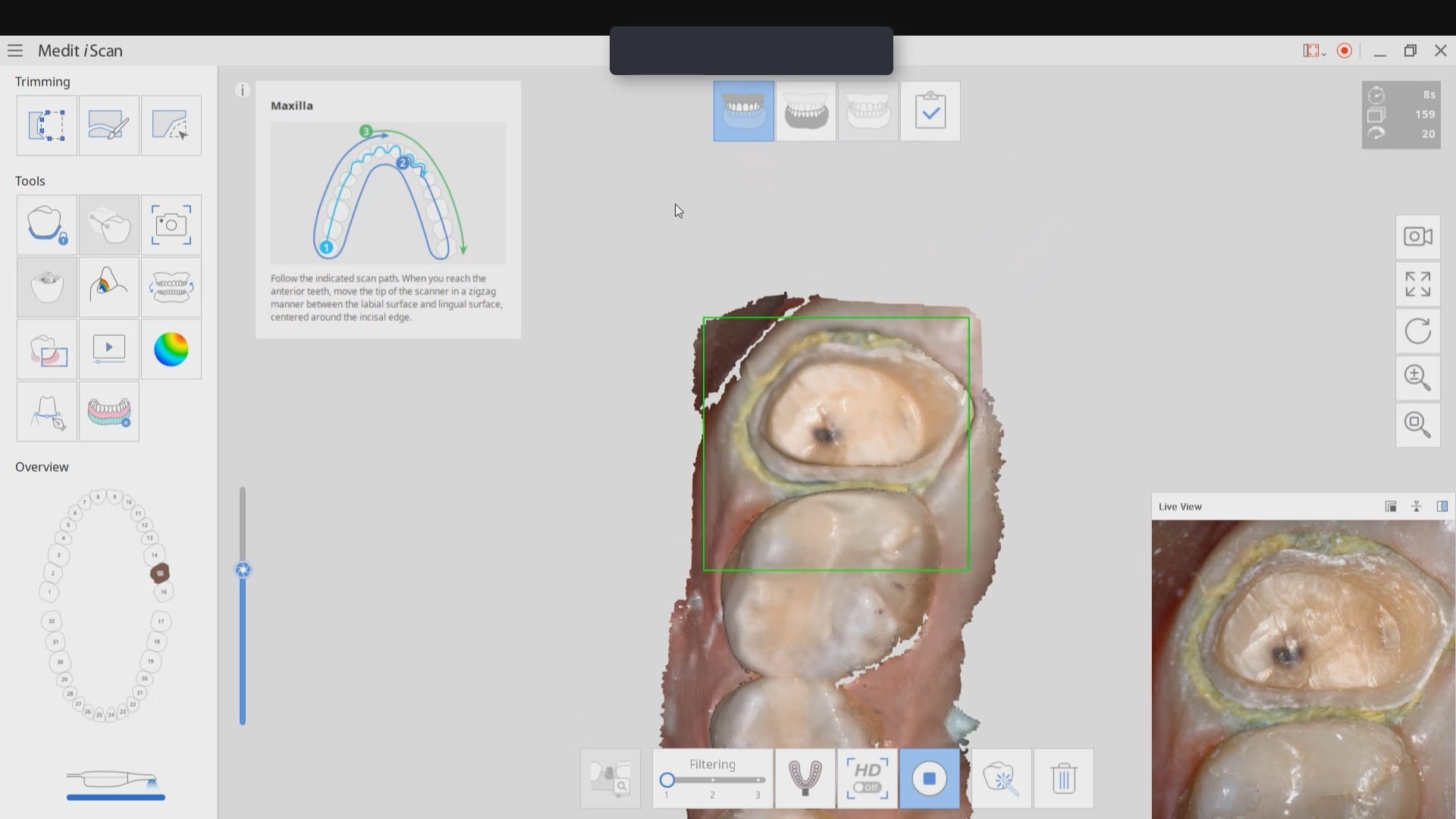Toggle the HD scan mode off/on
Screen dimensions: 1456x819
(868, 779)
